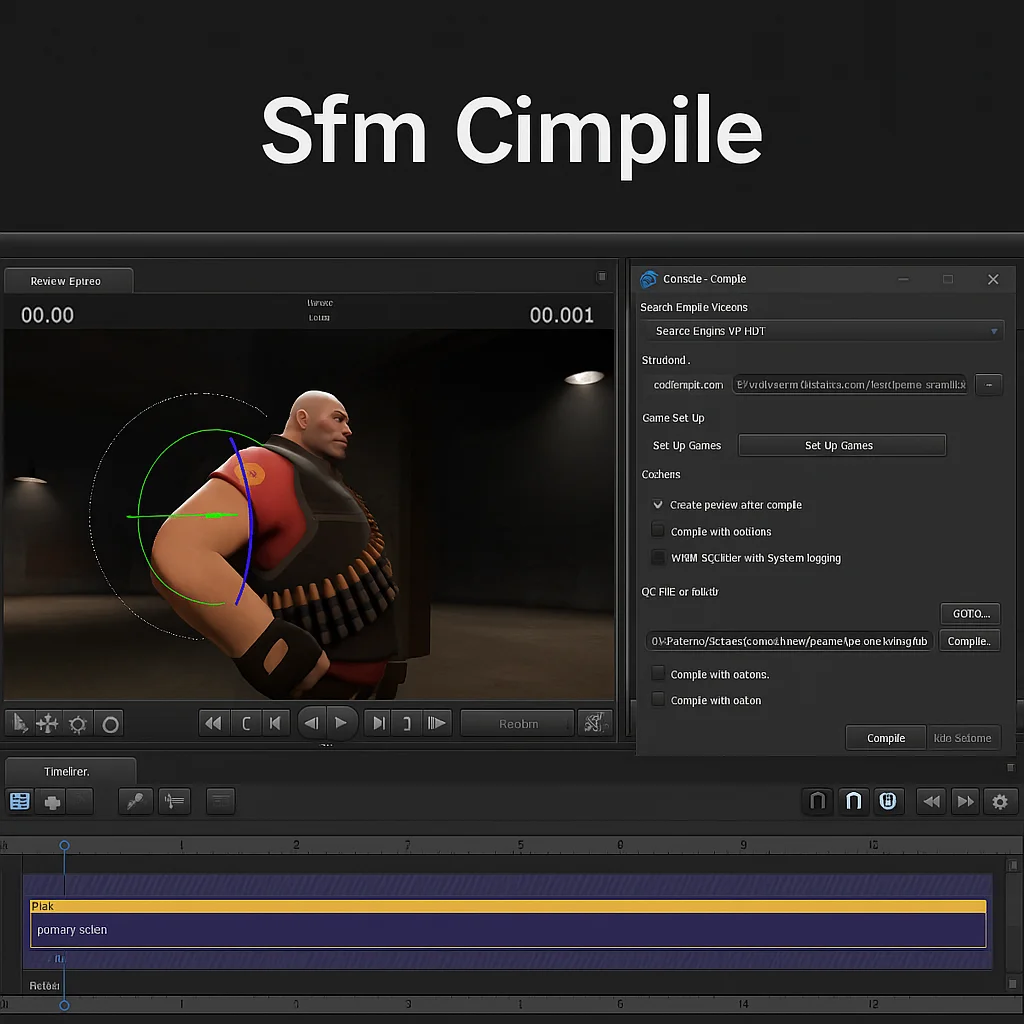Jump to last frame button

379,724
